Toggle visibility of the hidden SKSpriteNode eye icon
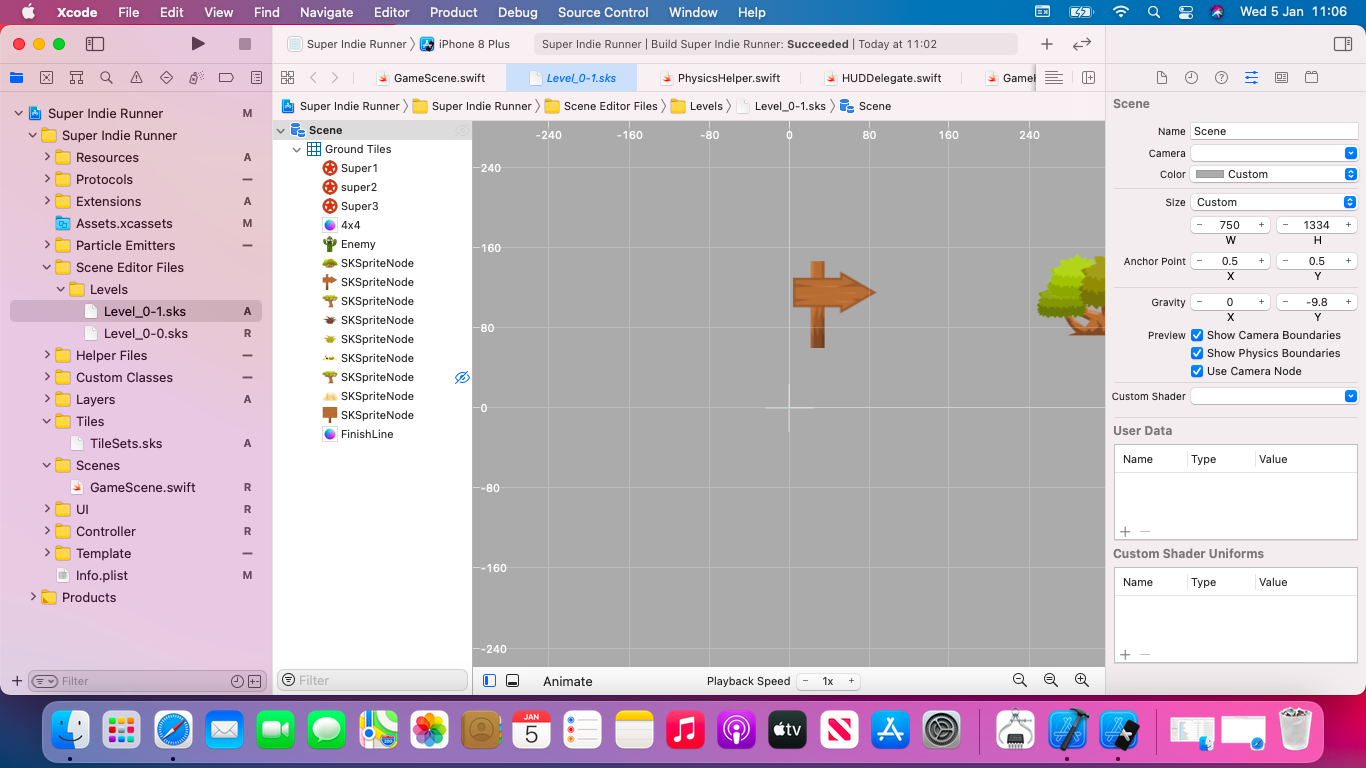 [x=461, y=377]
